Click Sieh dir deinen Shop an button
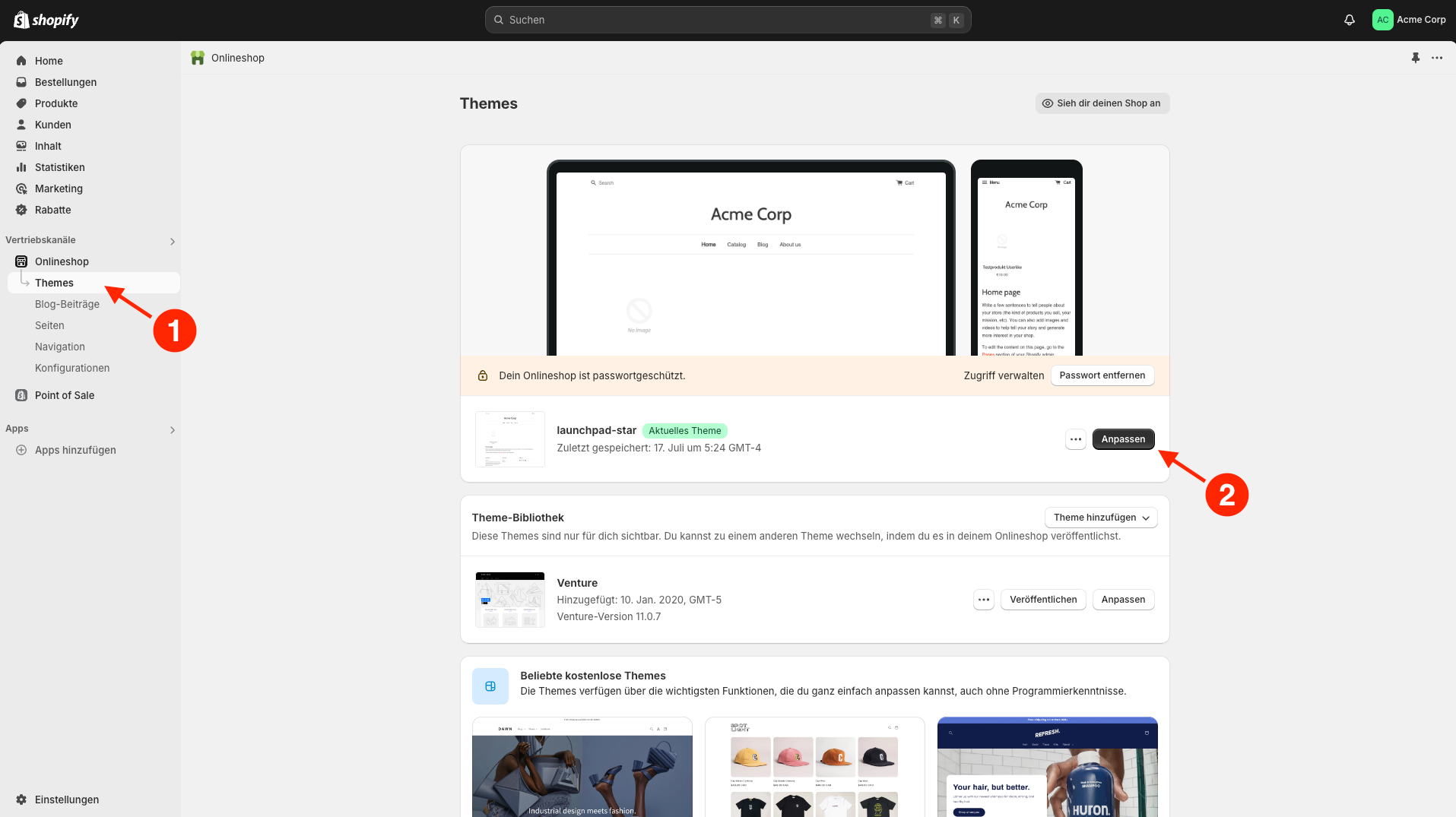The height and width of the screenshot is (817, 1456). (x=1102, y=103)
